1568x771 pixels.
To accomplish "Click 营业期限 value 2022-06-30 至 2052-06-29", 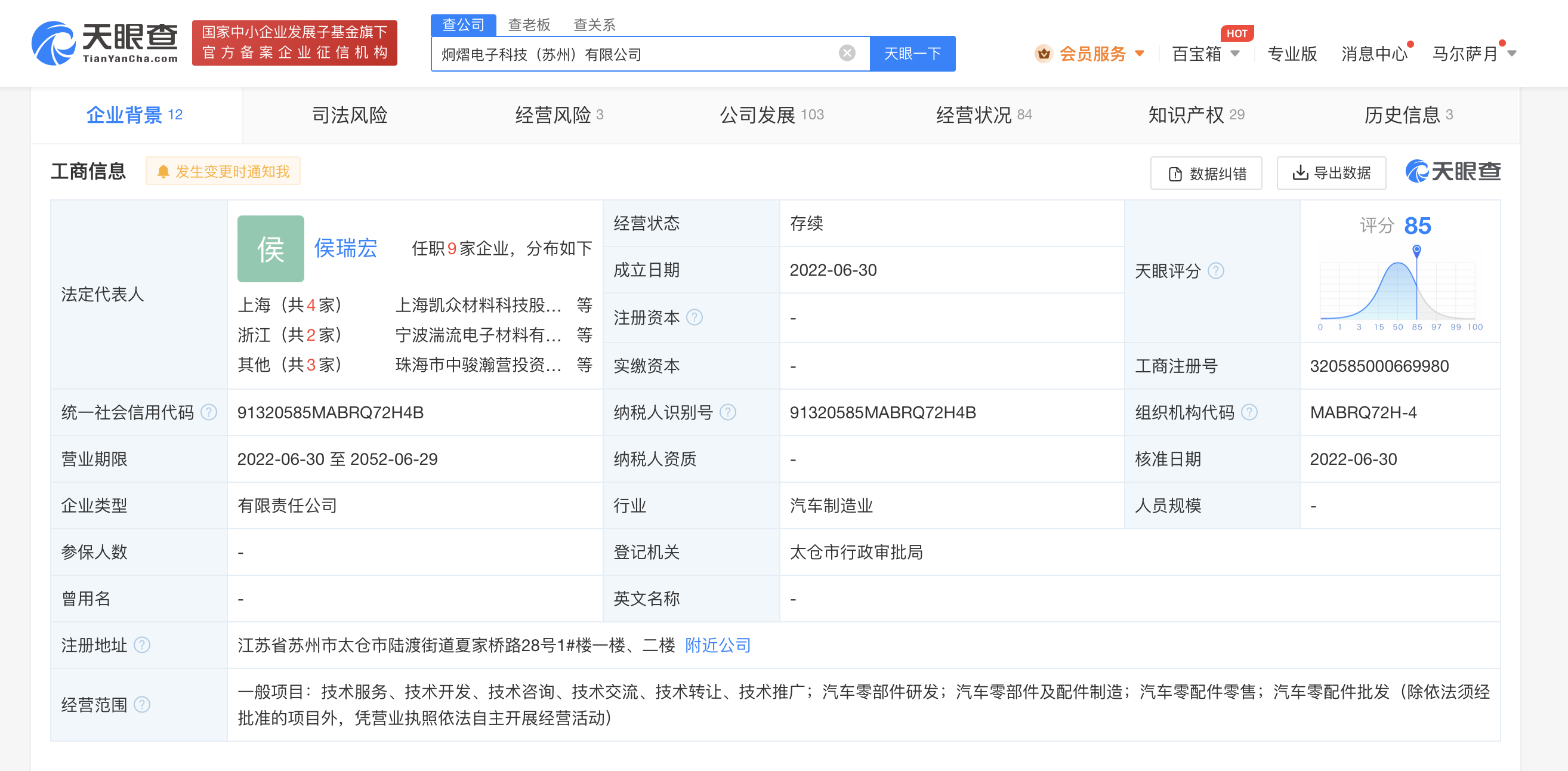I will [337, 459].
